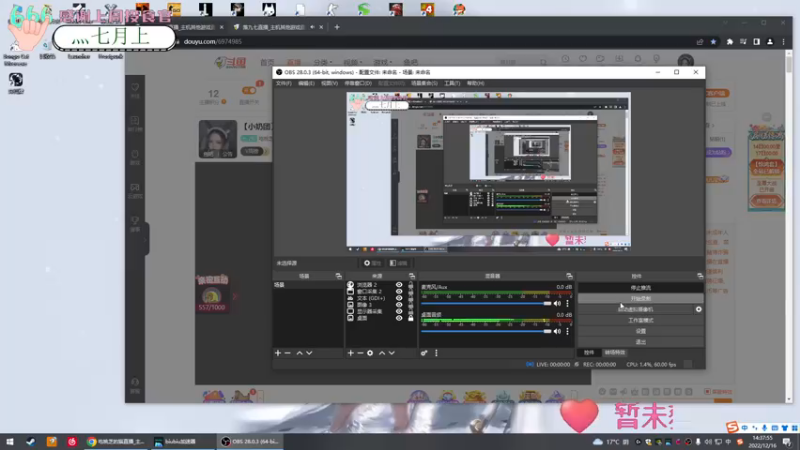Open the 工具(T) menu in OBS
This screenshot has width=800, height=450.
[452, 83]
